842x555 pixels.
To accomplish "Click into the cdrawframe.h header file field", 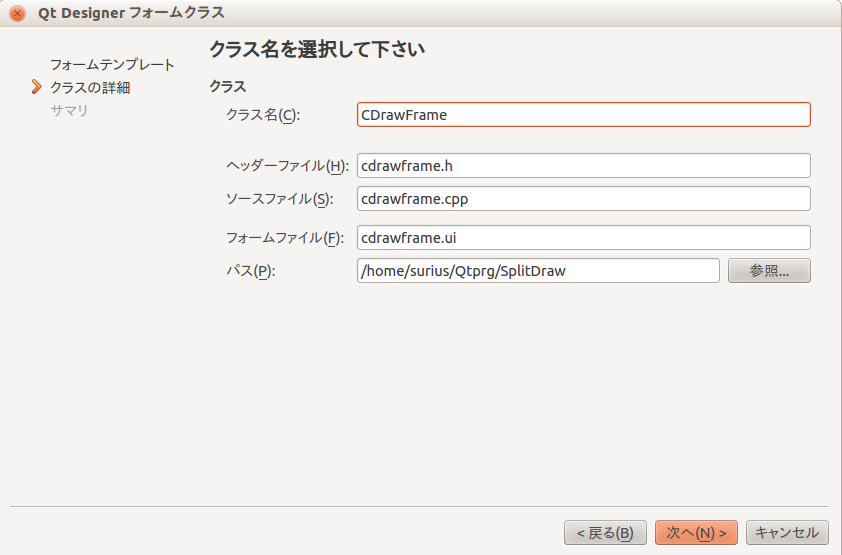I will [584, 166].
